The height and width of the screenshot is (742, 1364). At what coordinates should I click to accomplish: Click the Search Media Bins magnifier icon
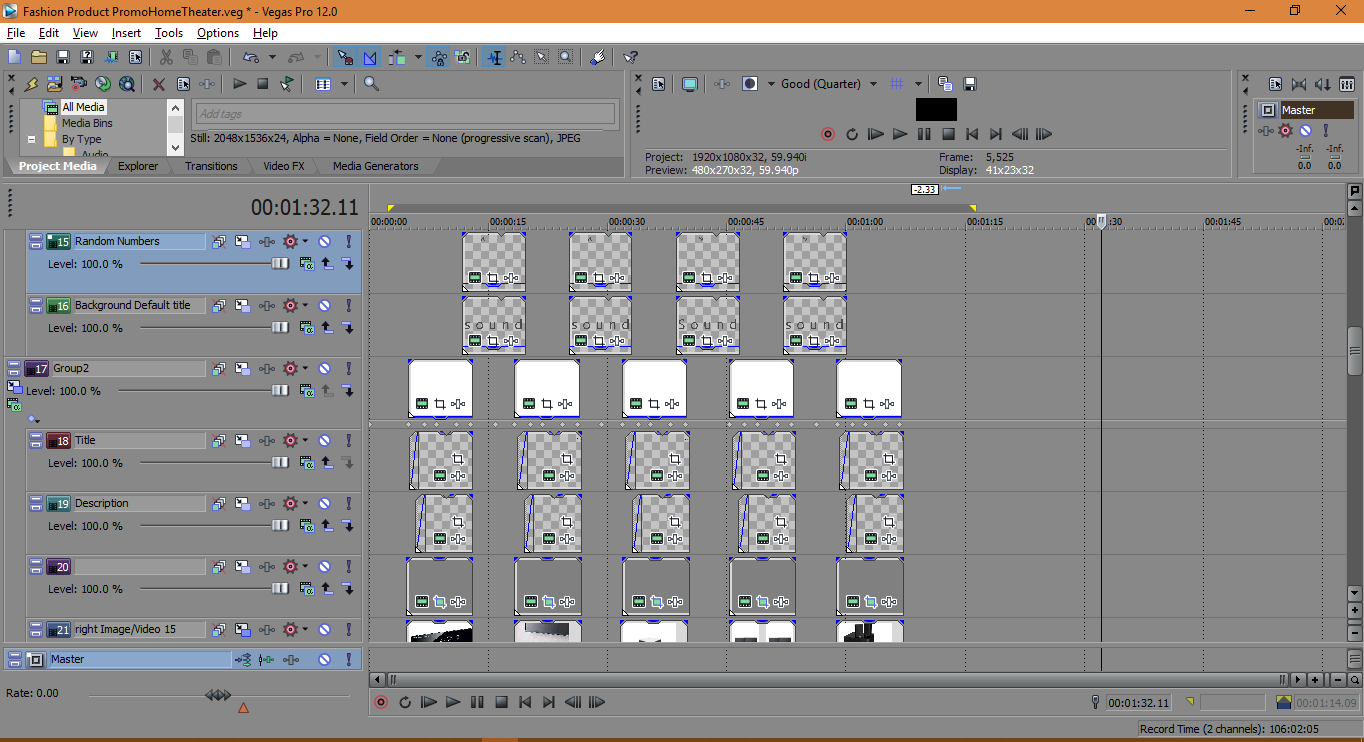(371, 84)
